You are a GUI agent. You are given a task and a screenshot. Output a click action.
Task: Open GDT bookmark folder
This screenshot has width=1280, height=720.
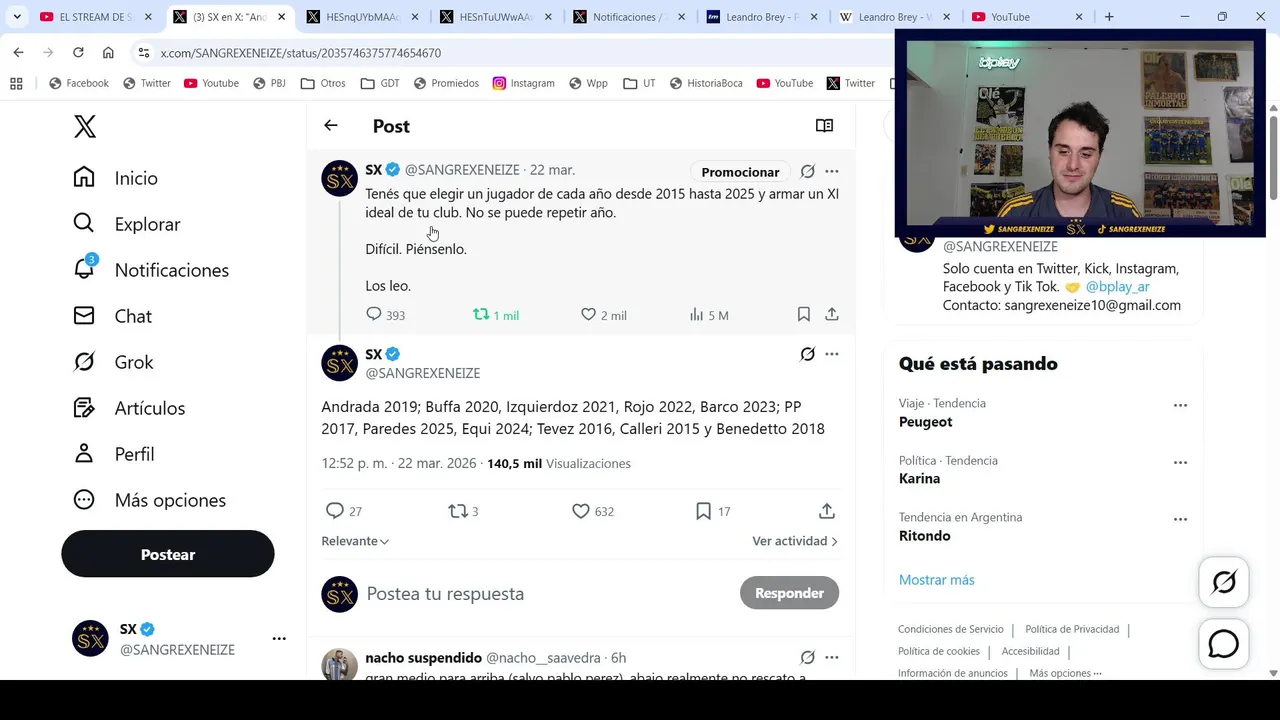[x=380, y=83]
